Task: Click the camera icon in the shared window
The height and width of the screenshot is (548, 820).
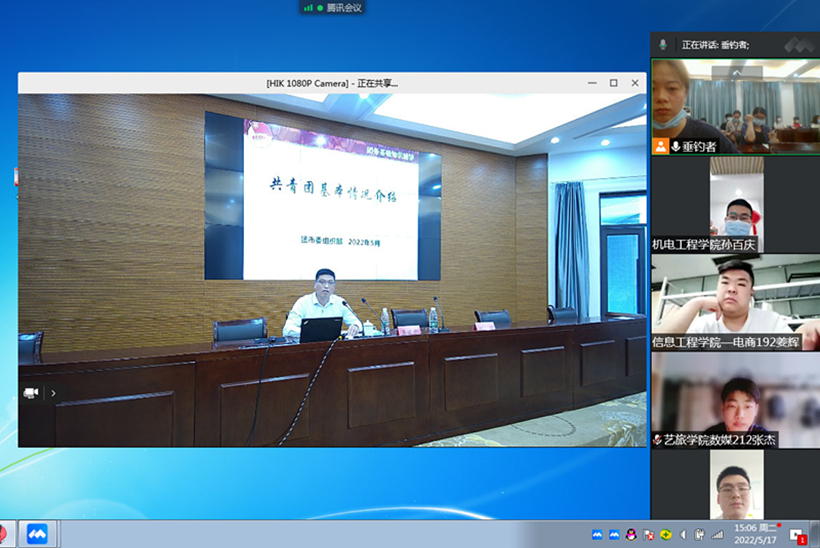Action: [x=31, y=393]
